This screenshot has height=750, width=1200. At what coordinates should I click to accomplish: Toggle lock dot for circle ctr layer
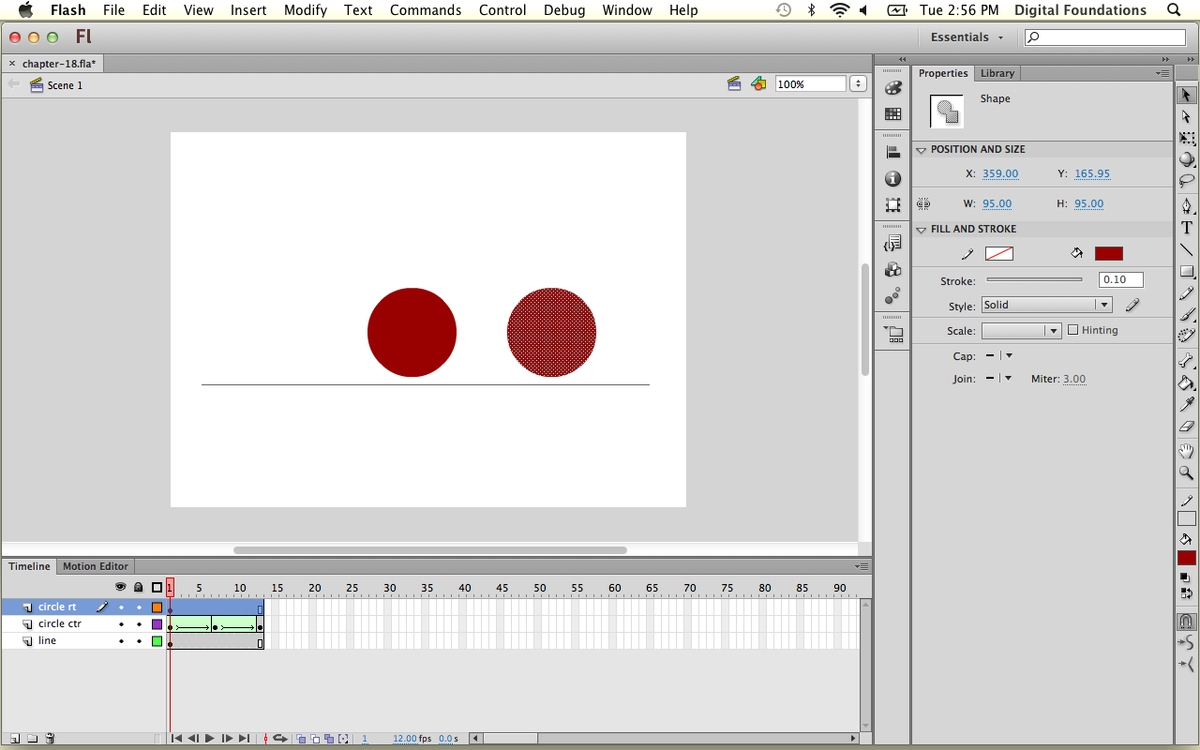pos(139,624)
